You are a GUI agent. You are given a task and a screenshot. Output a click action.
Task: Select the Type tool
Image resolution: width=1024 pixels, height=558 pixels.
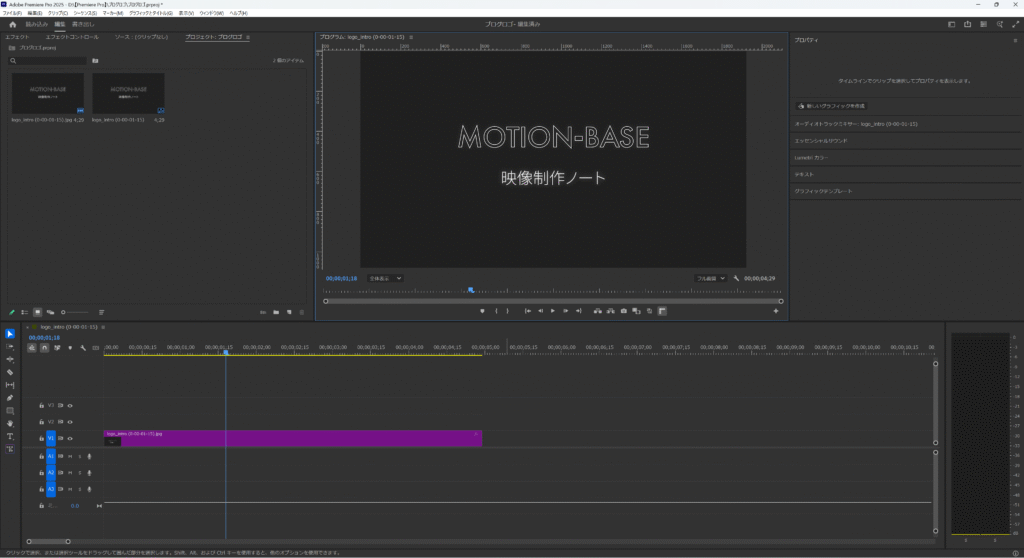click(10, 436)
